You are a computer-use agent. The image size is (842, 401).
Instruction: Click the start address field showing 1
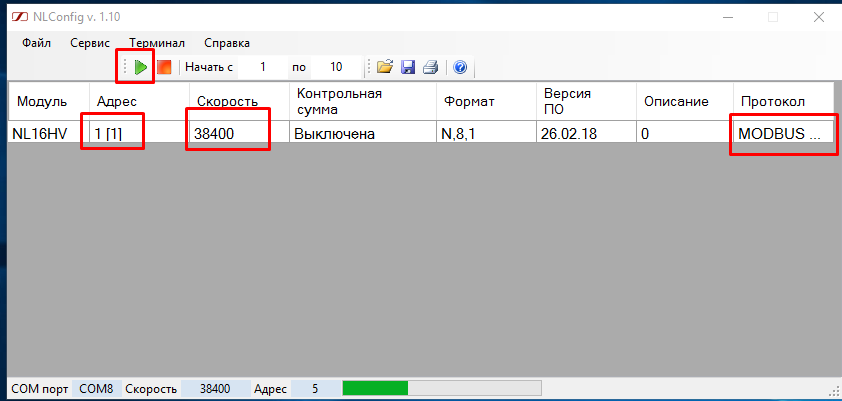tap(263, 67)
